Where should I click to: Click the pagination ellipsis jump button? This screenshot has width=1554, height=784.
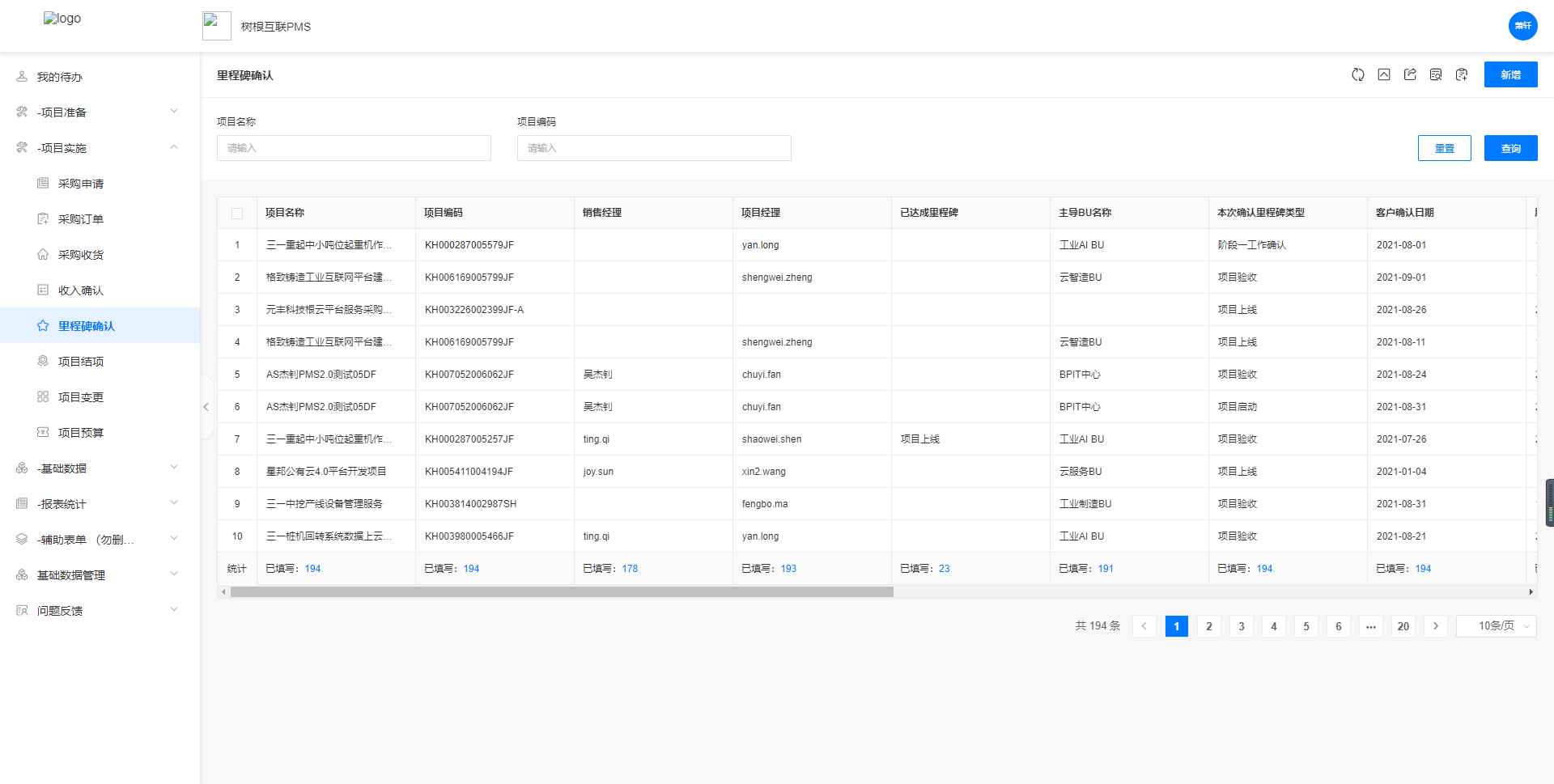click(x=1371, y=626)
